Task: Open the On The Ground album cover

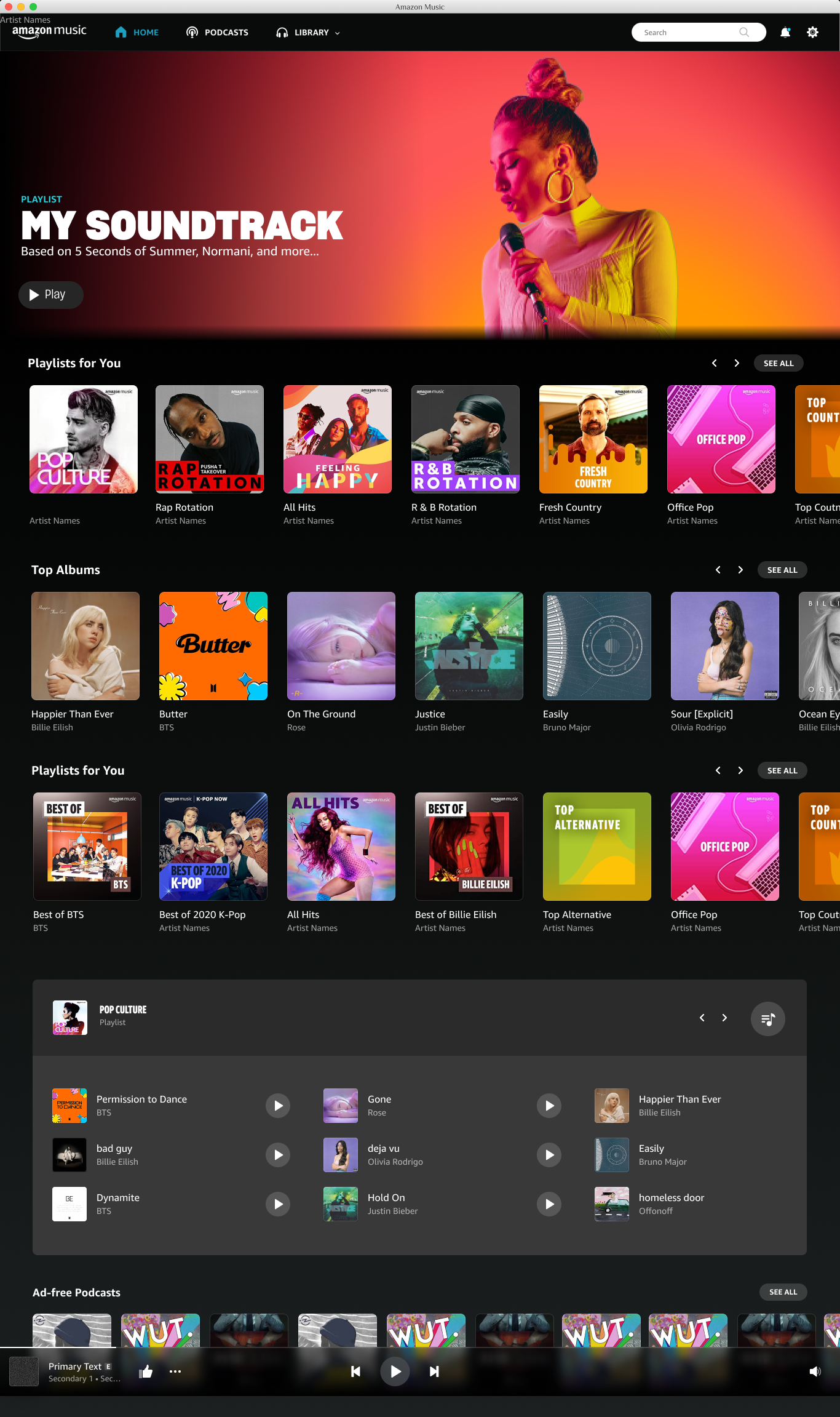Action: pyautogui.click(x=341, y=646)
